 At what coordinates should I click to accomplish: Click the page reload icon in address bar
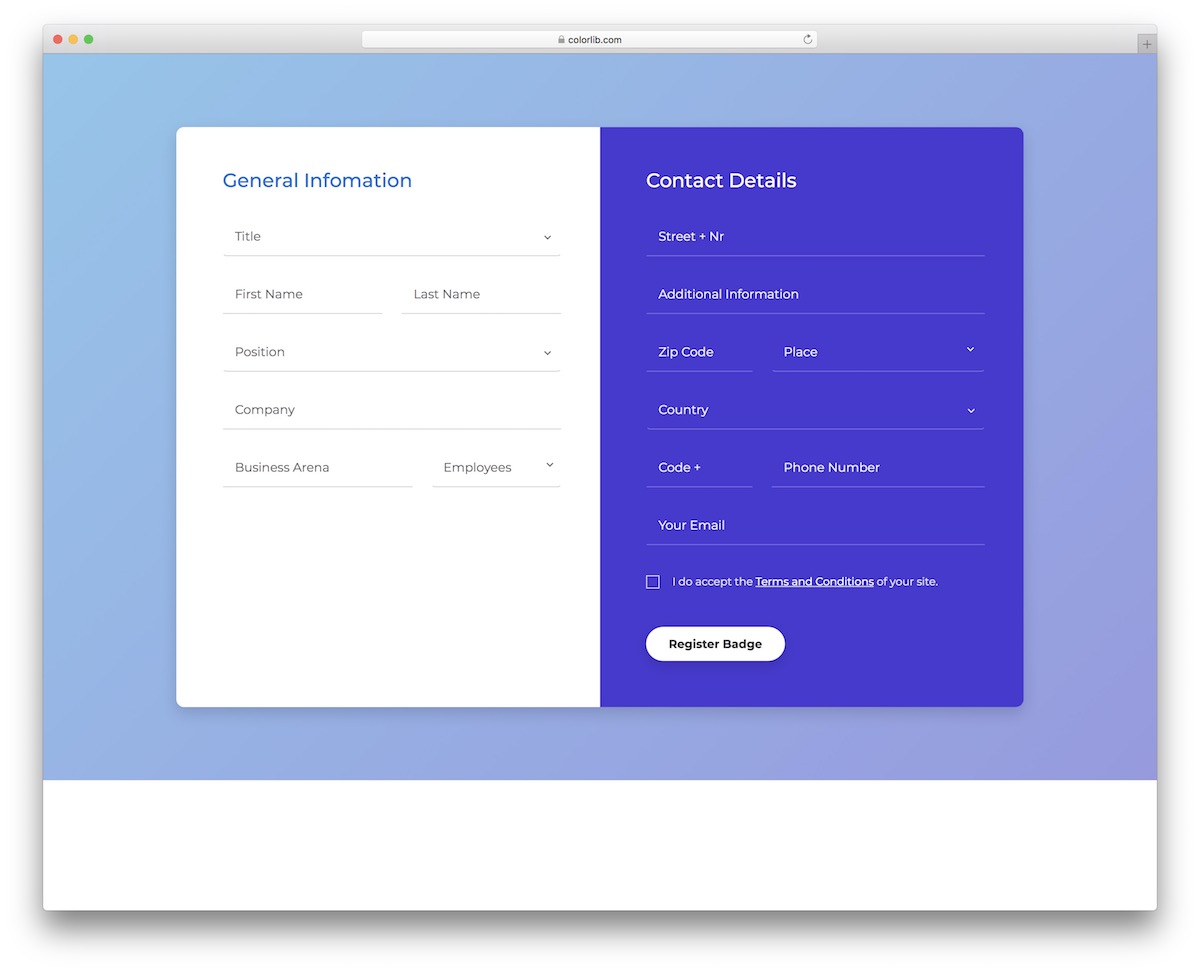tap(807, 39)
